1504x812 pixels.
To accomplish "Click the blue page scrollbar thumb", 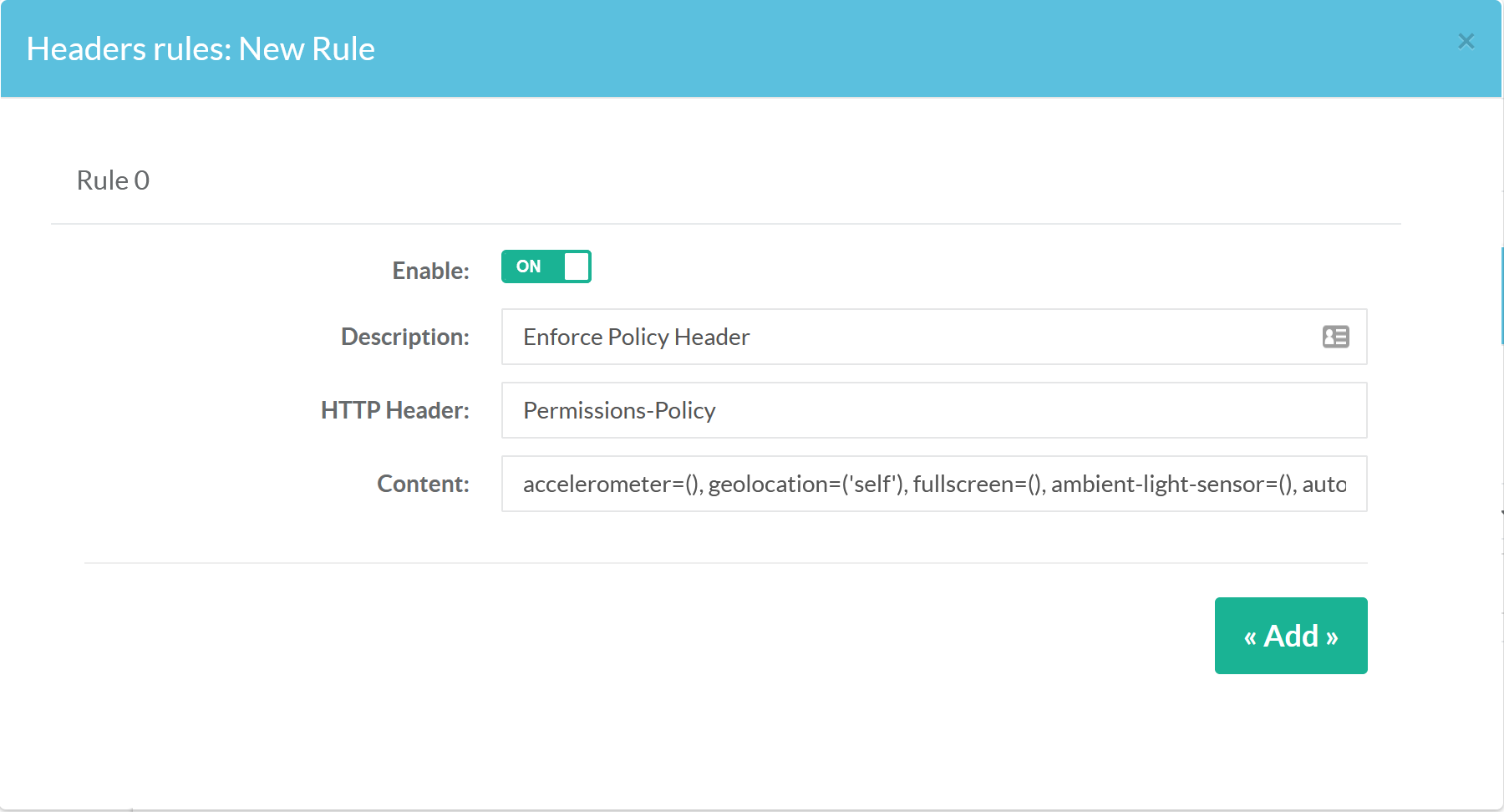I will pos(1501,296).
